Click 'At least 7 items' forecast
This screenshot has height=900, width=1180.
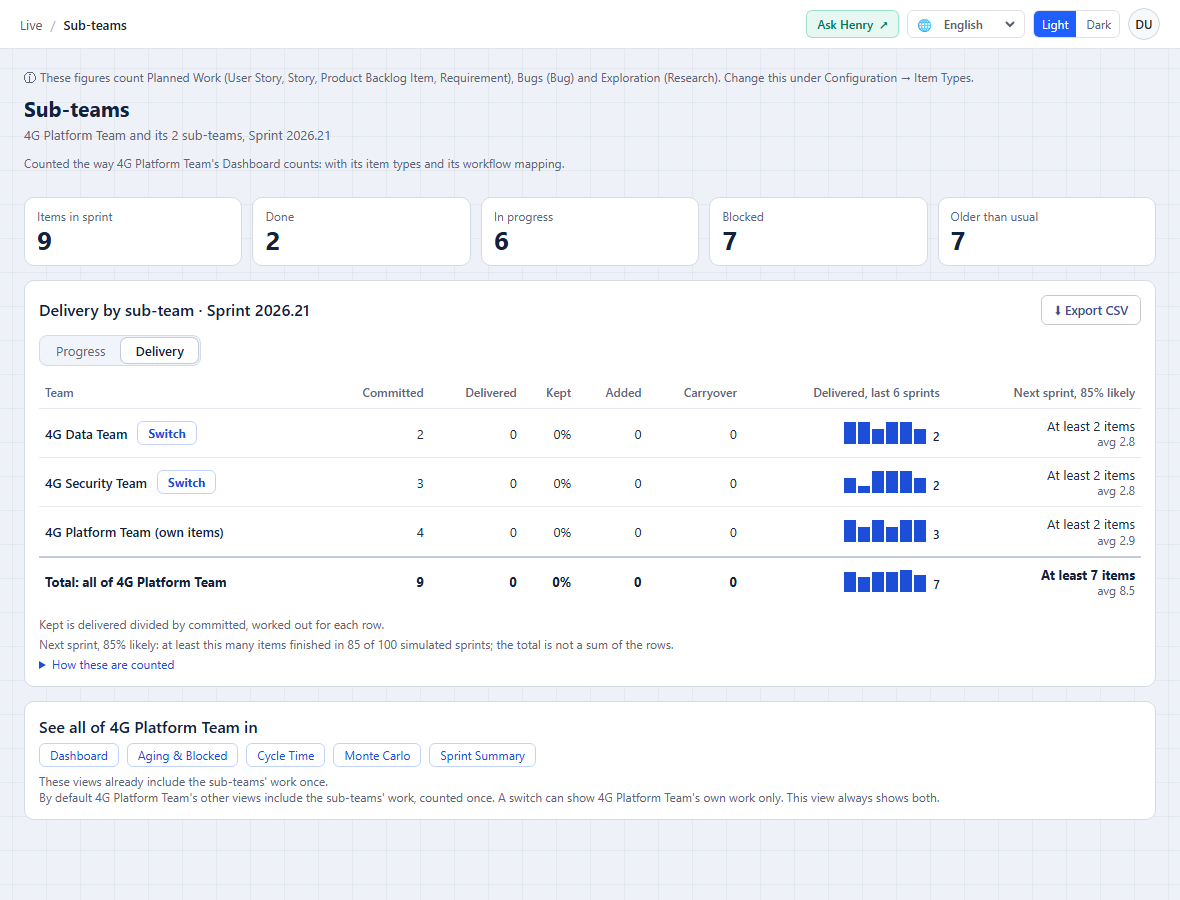1087,575
